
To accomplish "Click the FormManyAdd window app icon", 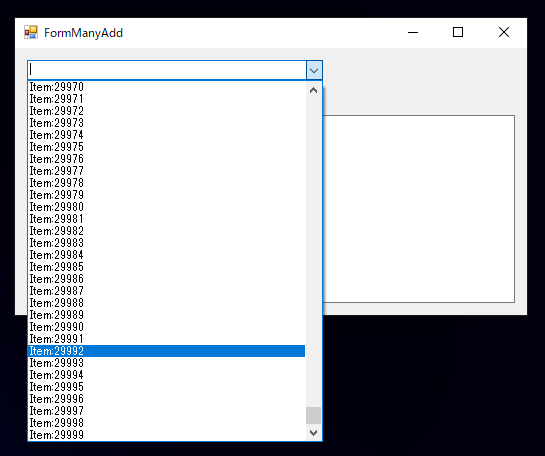I will click(x=31, y=32).
